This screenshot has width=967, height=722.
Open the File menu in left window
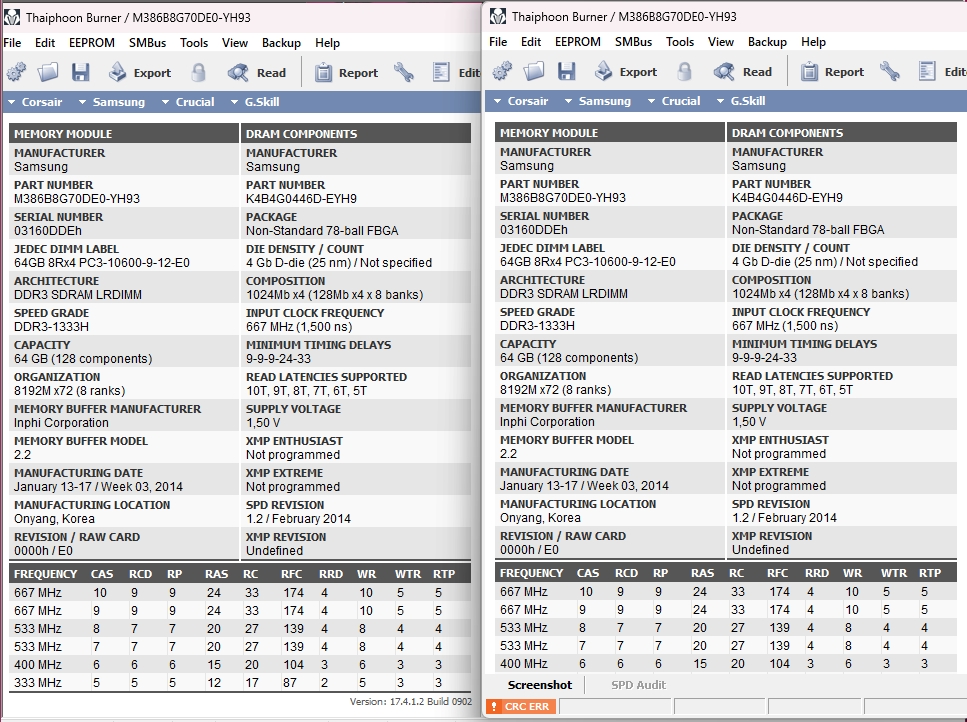[x=12, y=43]
